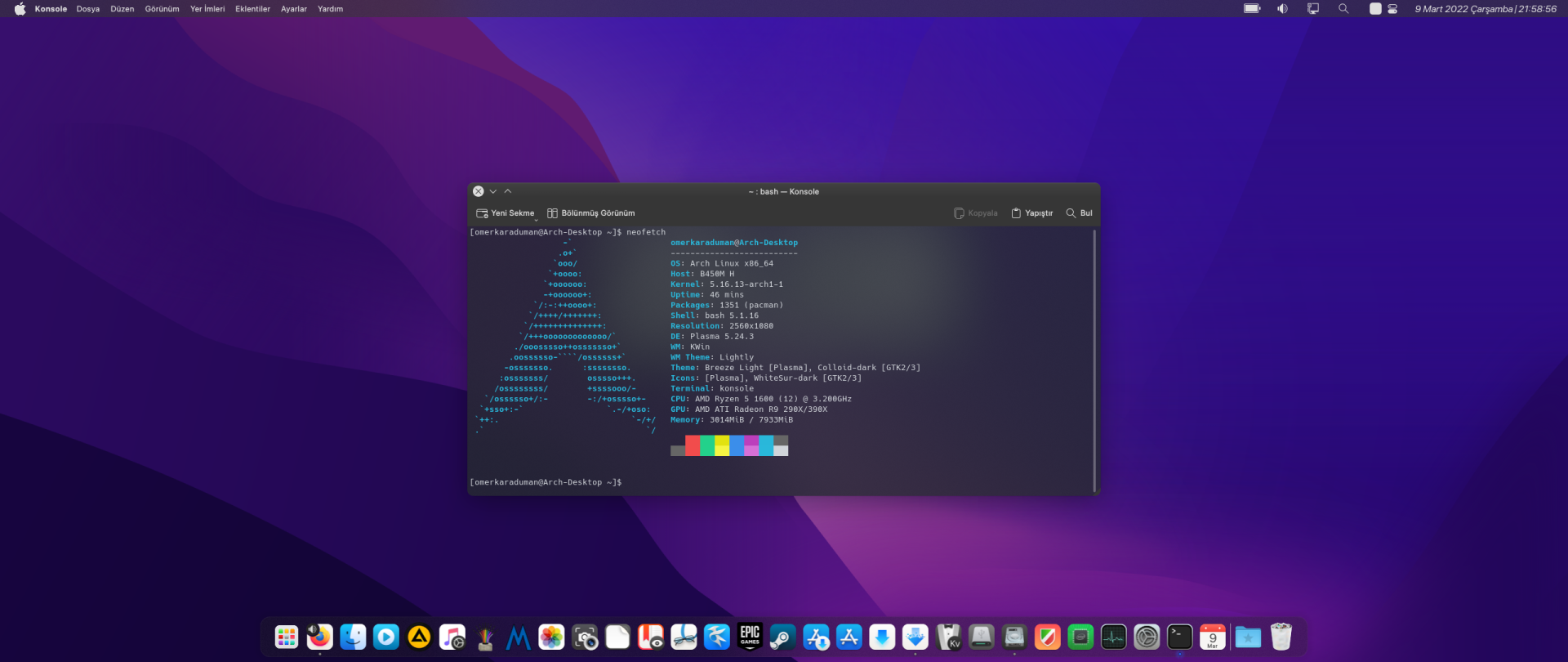The image size is (1568, 662).
Task: Open the activity monitor pulse-graph icon
Action: click(1114, 637)
